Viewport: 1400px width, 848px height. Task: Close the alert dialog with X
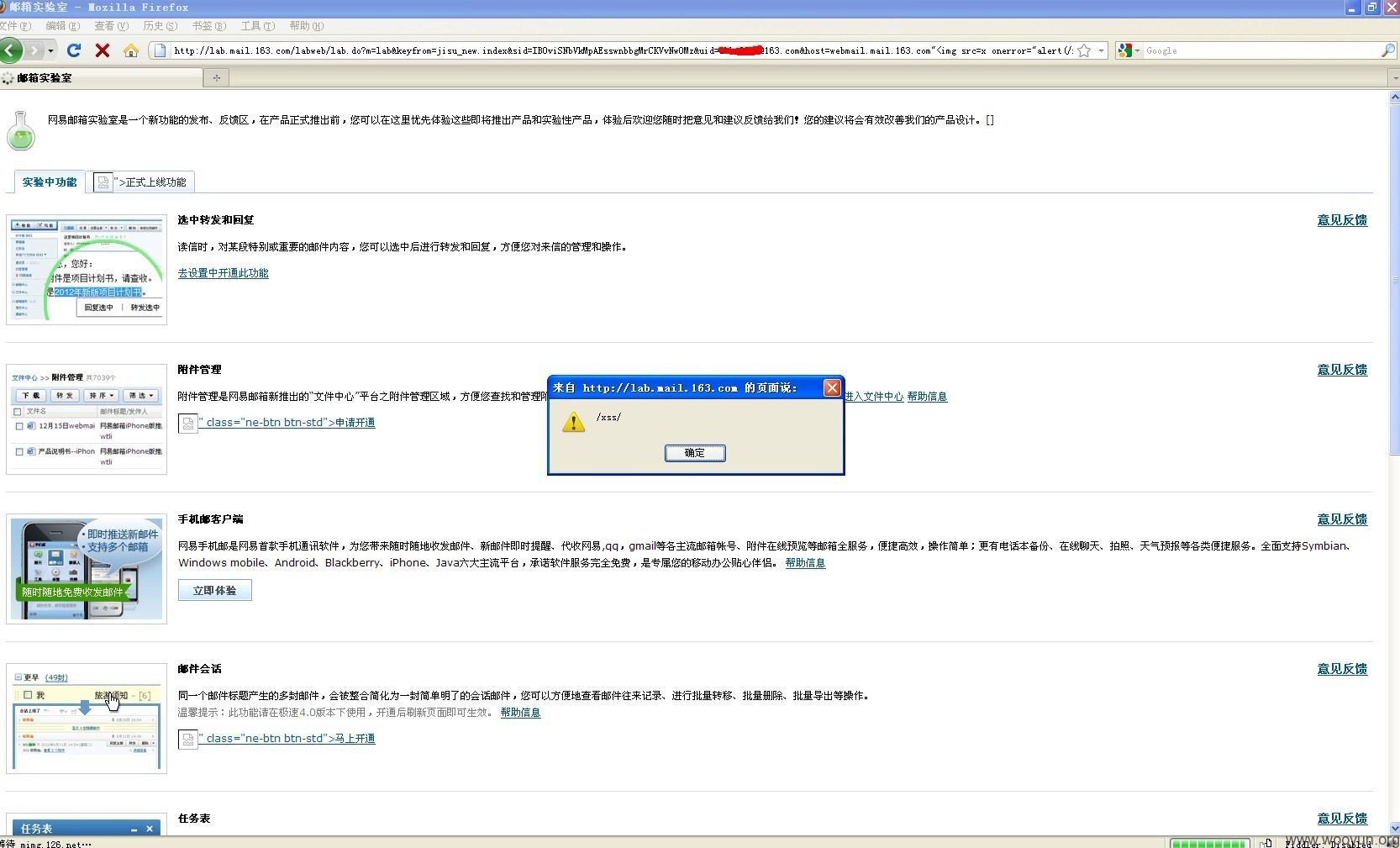(832, 387)
